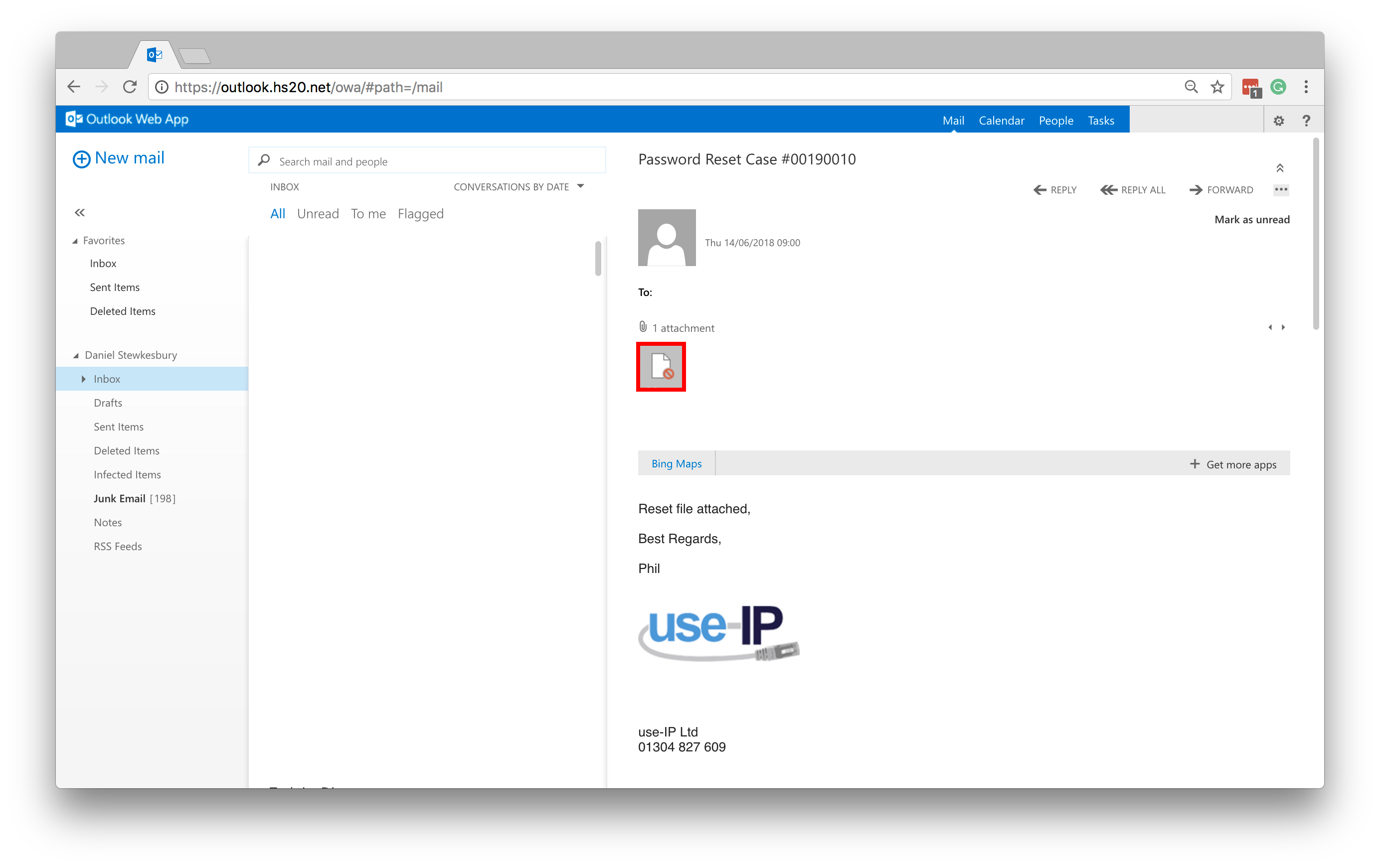The image size is (1380, 868).
Task: Click the Mark as unread button
Action: pos(1250,220)
